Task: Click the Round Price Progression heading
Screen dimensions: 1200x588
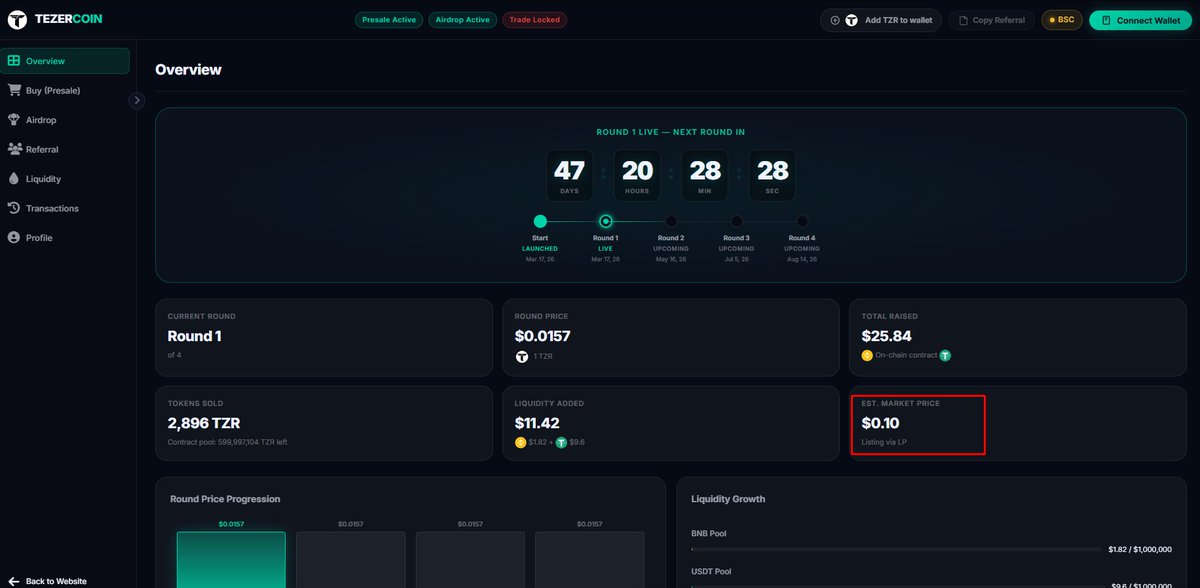Action: (x=225, y=499)
